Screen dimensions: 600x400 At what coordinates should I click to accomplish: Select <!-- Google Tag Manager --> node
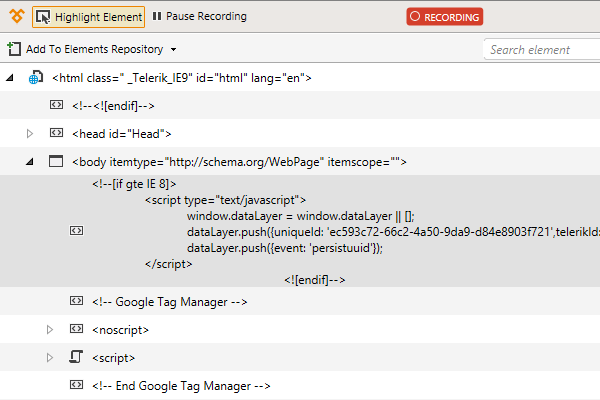(170, 302)
